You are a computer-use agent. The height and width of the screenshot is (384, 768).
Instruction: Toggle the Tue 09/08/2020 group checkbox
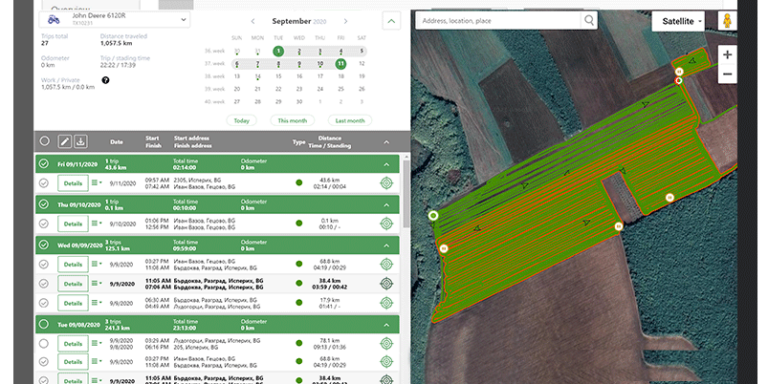(x=44, y=324)
